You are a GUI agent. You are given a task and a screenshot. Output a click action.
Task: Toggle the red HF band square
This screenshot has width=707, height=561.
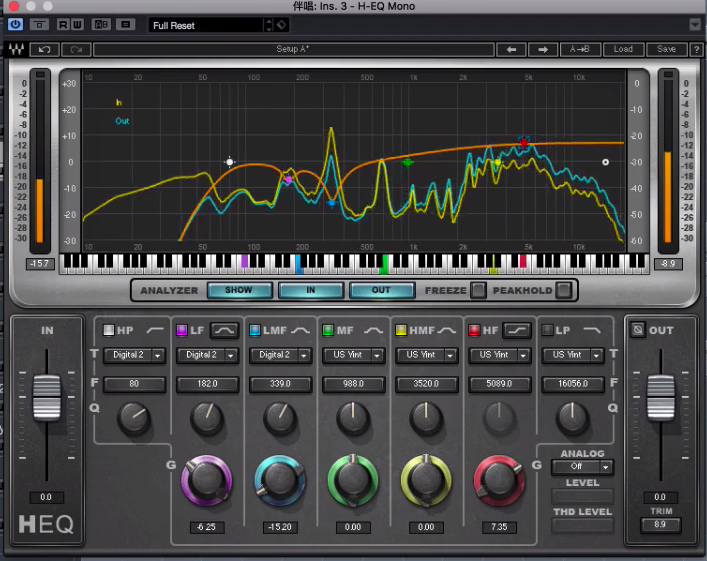click(x=474, y=330)
